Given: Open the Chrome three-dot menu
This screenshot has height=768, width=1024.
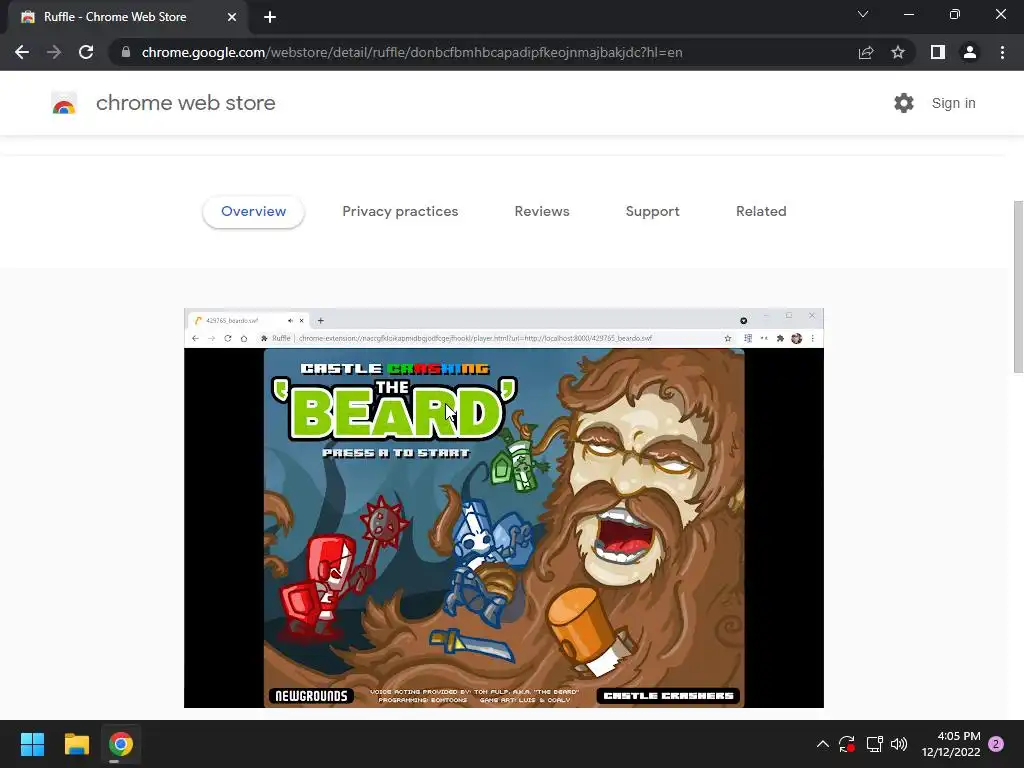Looking at the screenshot, I should point(1002,52).
